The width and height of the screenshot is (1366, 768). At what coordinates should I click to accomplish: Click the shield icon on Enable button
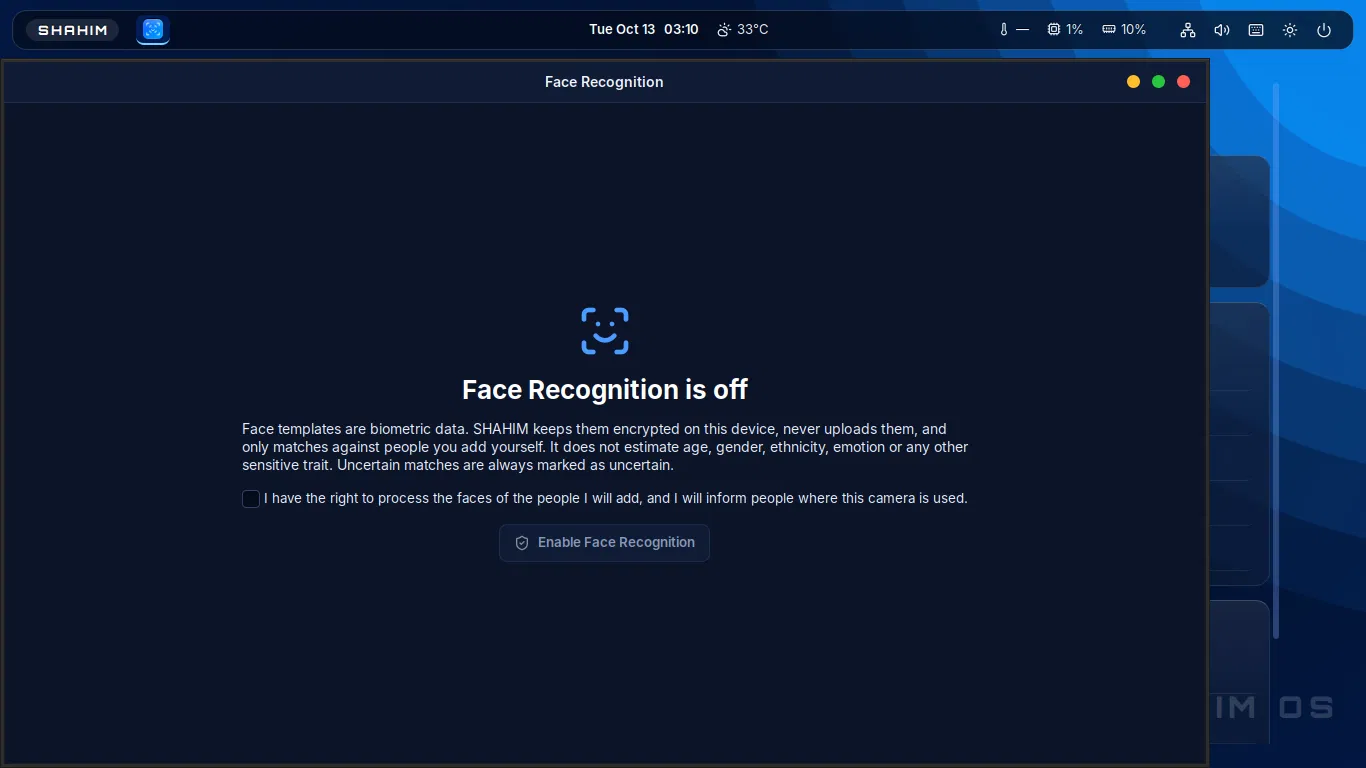[x=522, y=542]
